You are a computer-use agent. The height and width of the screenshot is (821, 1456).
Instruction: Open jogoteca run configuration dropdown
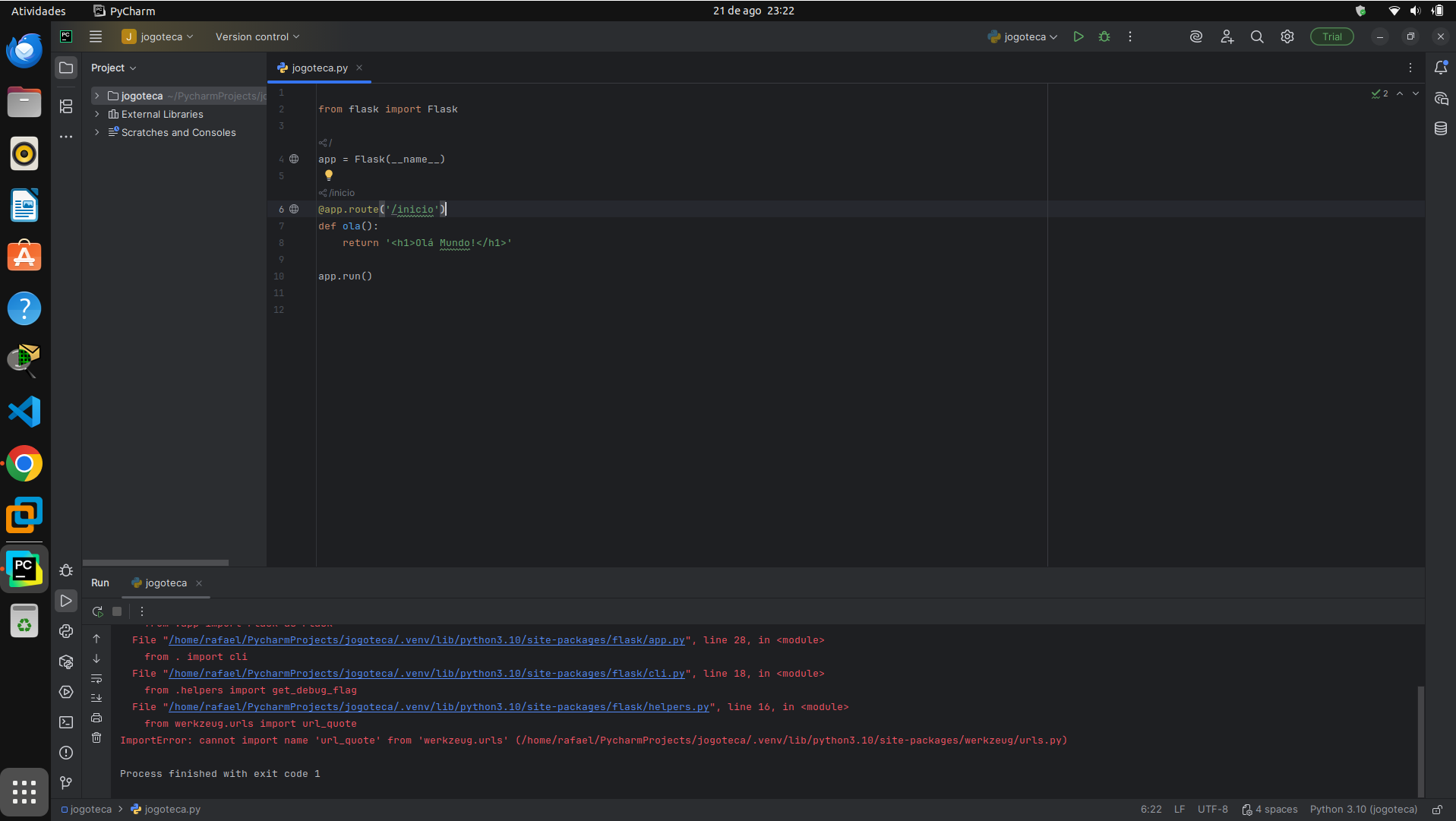point(1022,36)
